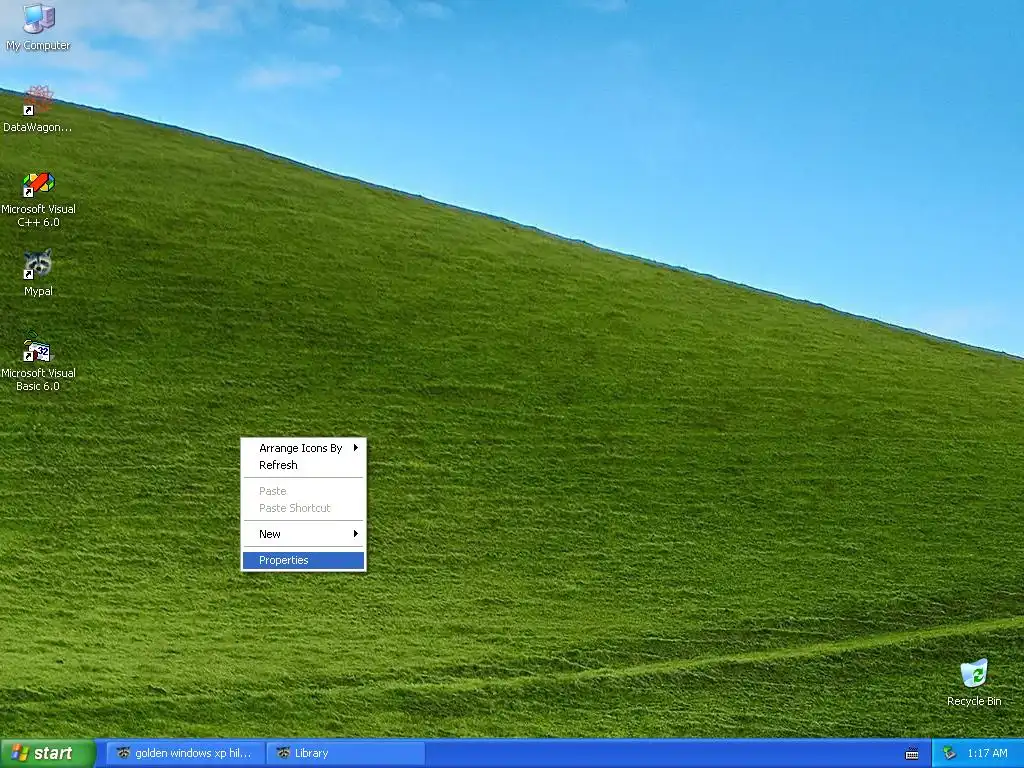Viewport: 1024px width, 768px height.
Task: Select the Recycle Bin icon
Action: tap(974, 682)
